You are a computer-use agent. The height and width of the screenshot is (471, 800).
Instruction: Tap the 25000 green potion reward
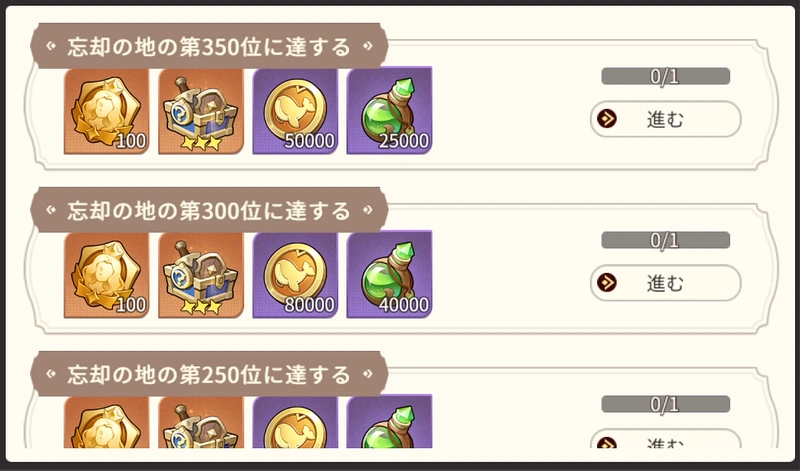389,111
